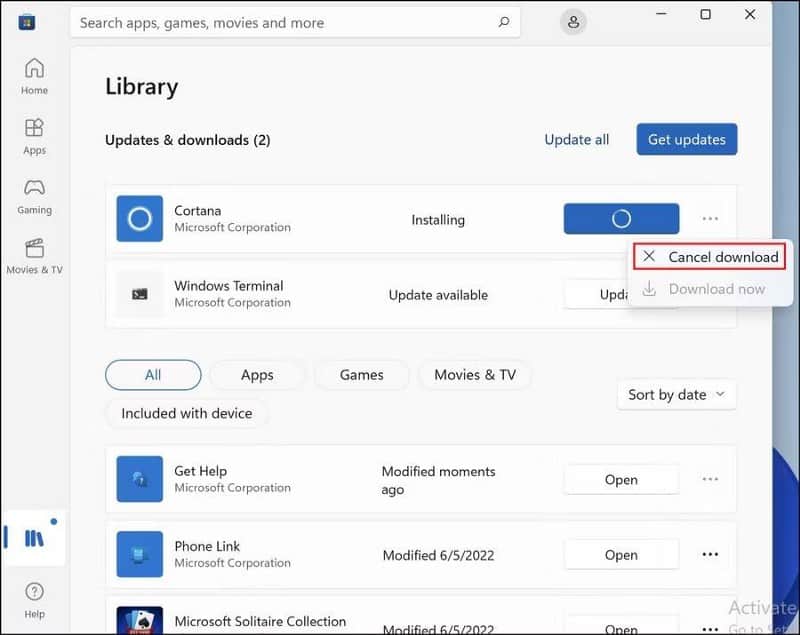Choose Cancel download from the menu
The width and height of the screenshot is (800, 635).
coord(710,257)
